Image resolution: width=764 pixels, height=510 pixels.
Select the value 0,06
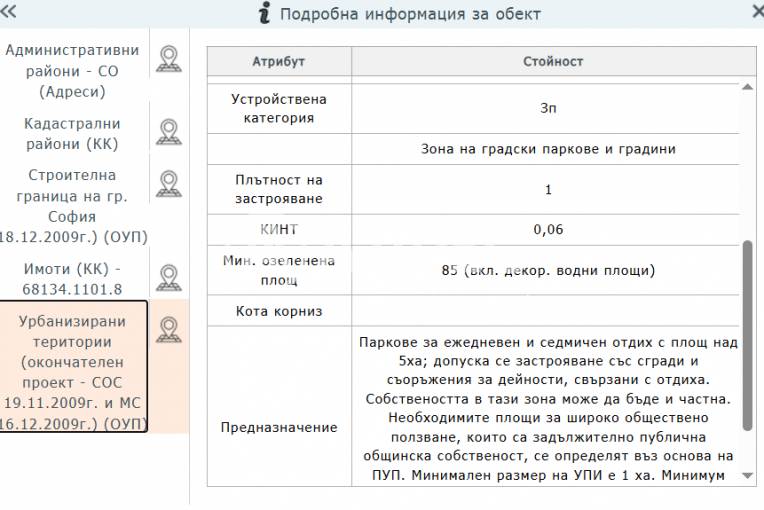548,229
